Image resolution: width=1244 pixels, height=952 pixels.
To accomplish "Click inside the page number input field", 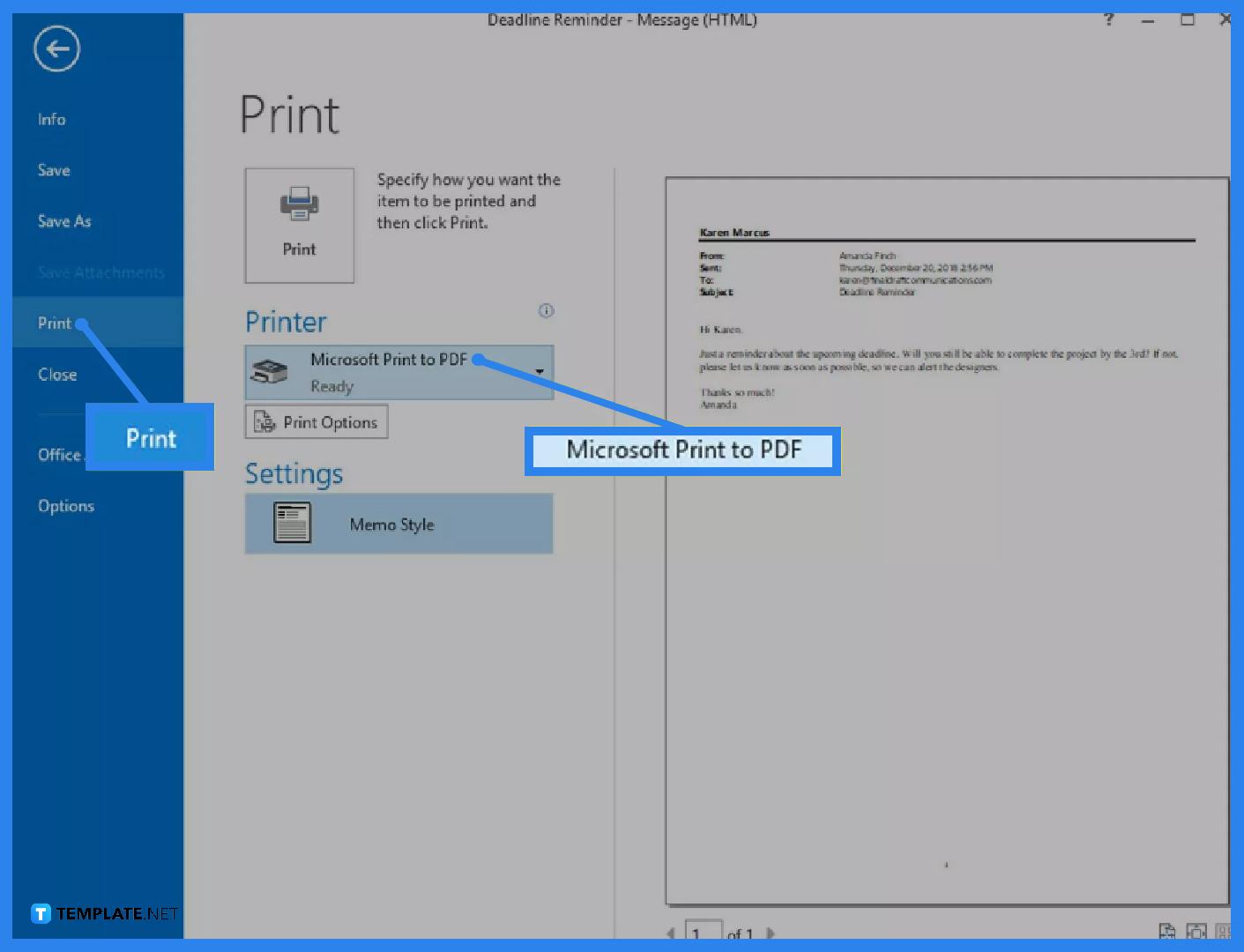I will (x=703, y=932).
